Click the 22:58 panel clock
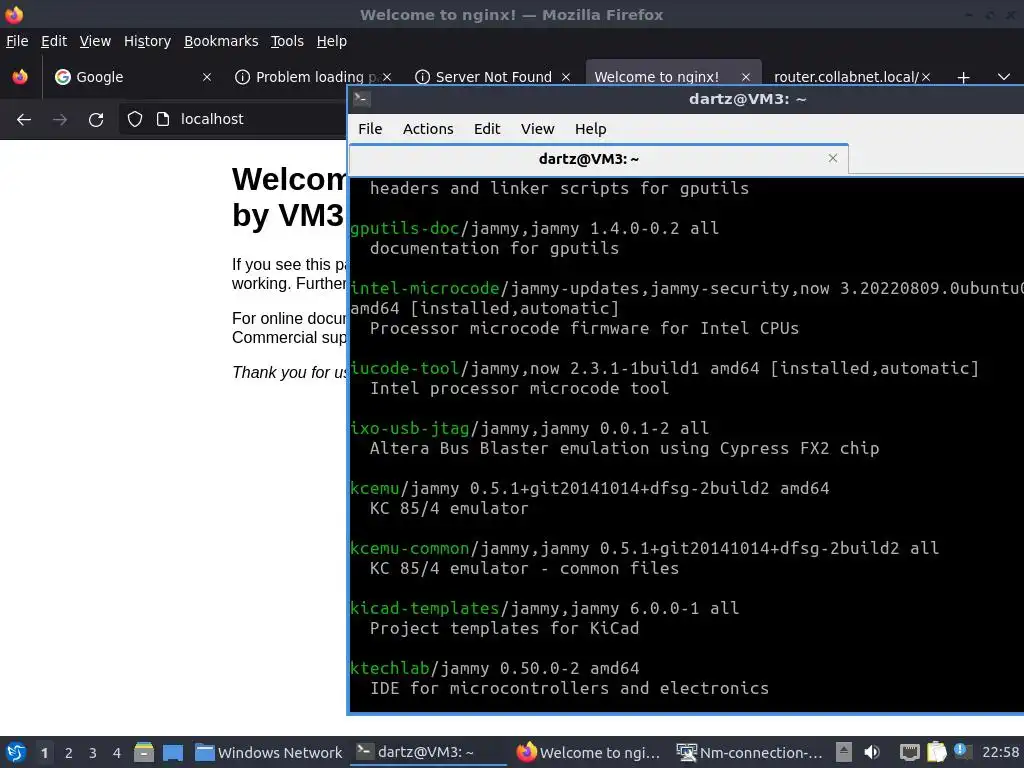Screen dimensions: 1024x768 click(x=1000, y=752)
